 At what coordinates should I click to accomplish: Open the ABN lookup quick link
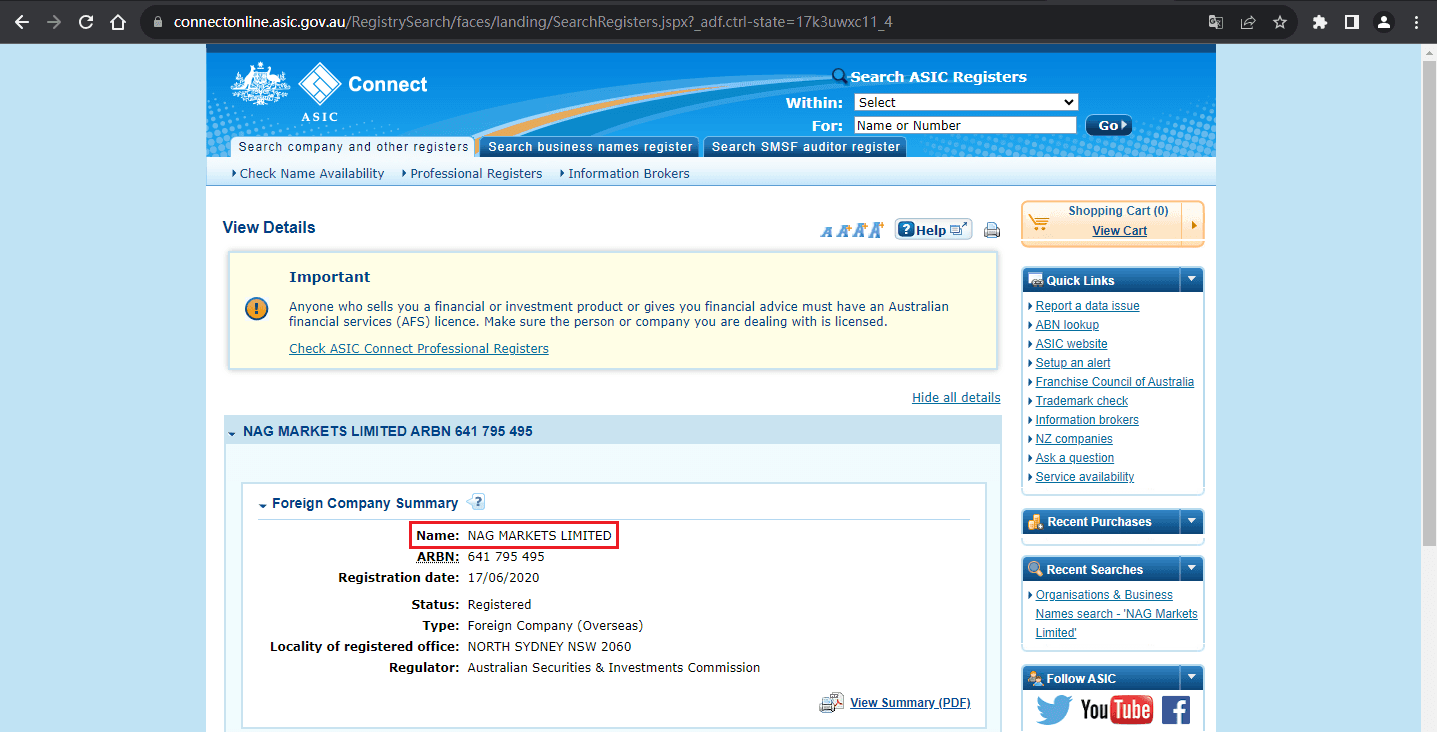[x=1067, y=325]
